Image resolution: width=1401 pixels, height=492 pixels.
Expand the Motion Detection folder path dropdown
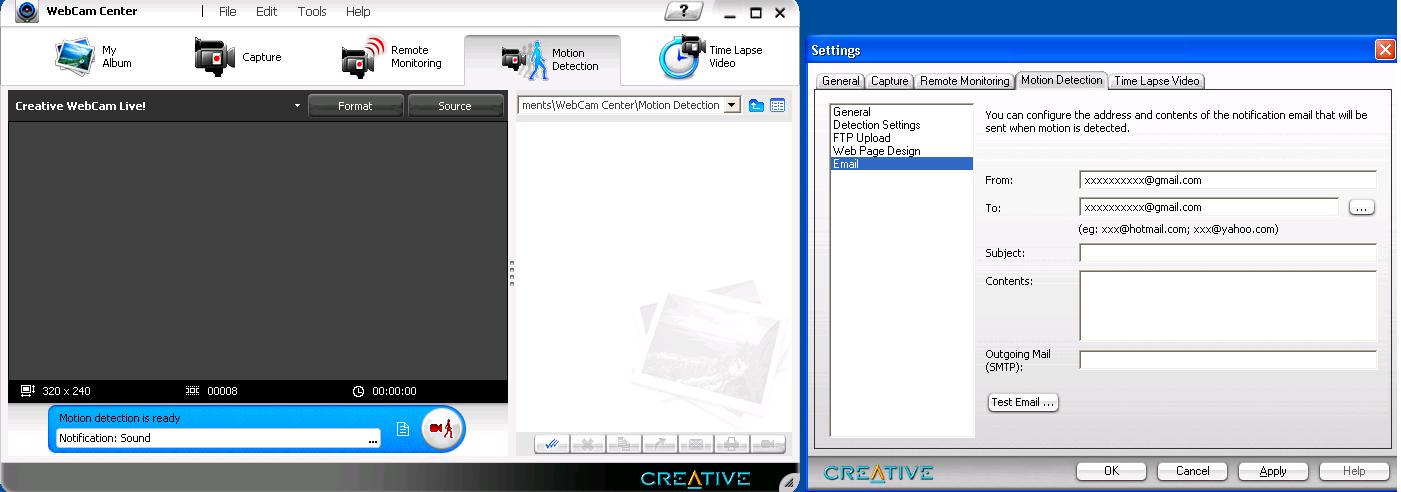click(732, 105)
